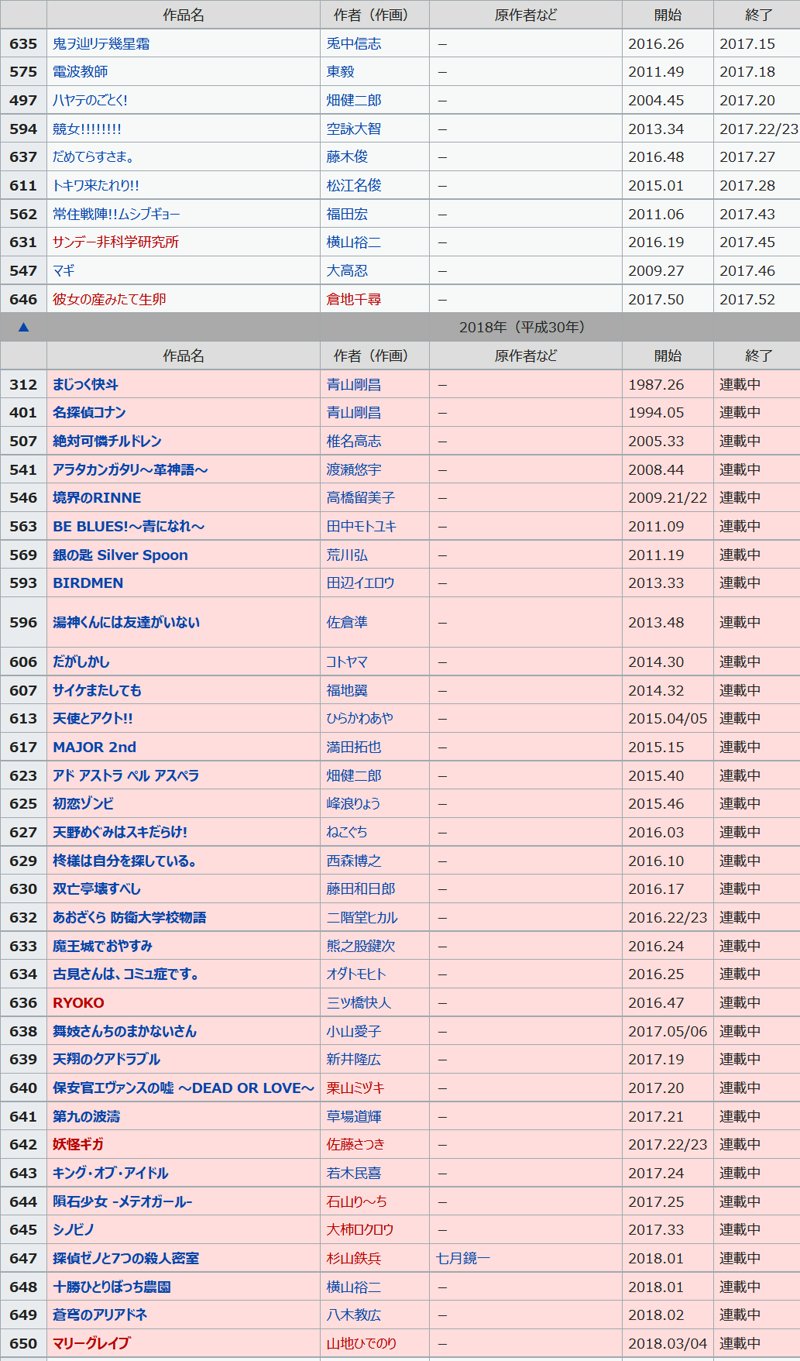This screenshot has height=1361, width=800.
Task: Open the red link 彼女の産みたて生卵
Action: click(x=109, y=299)
